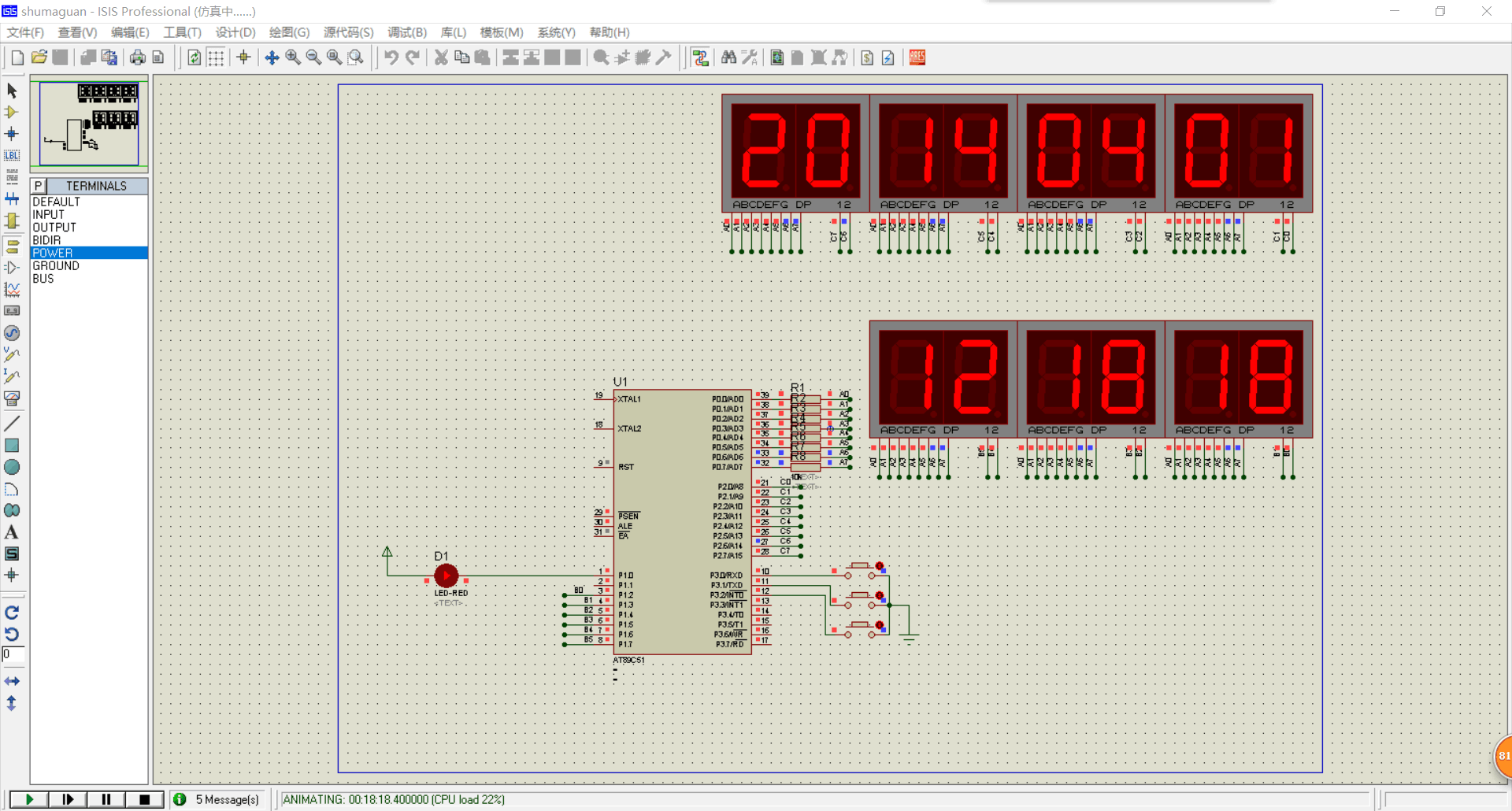Select GROUND in the terminals list

(x=89, y=266)
